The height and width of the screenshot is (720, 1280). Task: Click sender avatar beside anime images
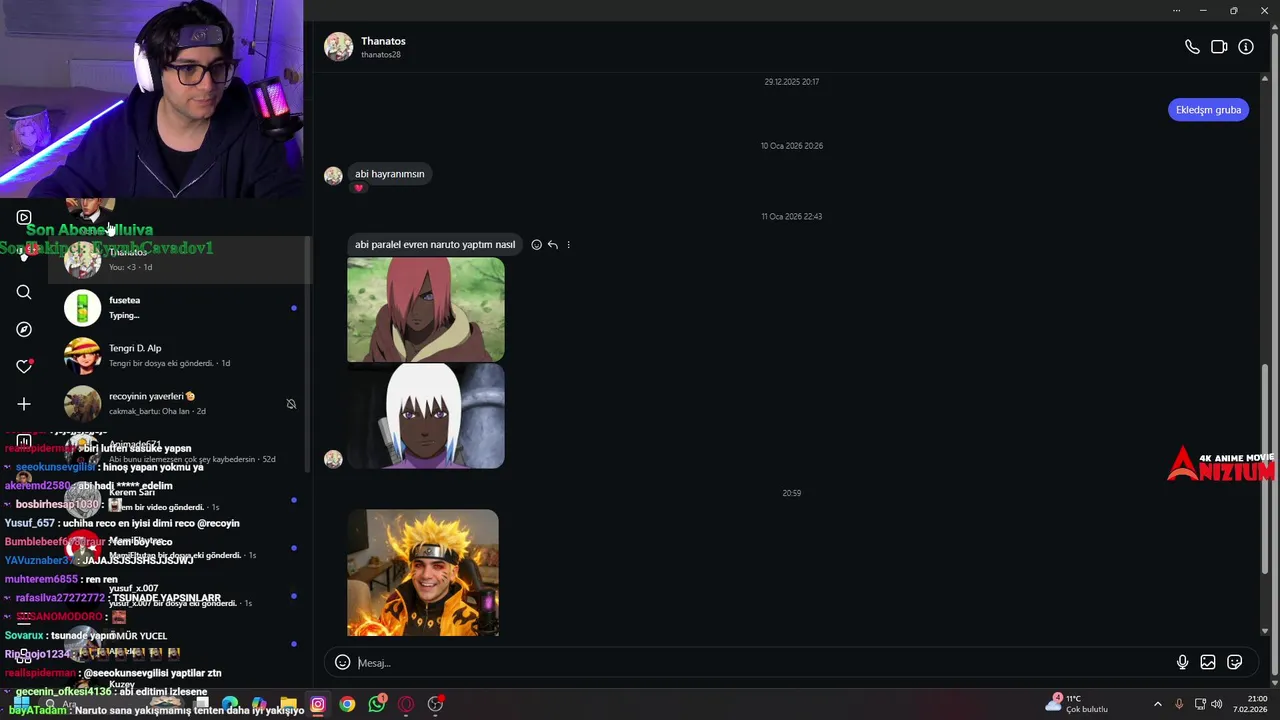pyautogui.click(x=334, y=459)
